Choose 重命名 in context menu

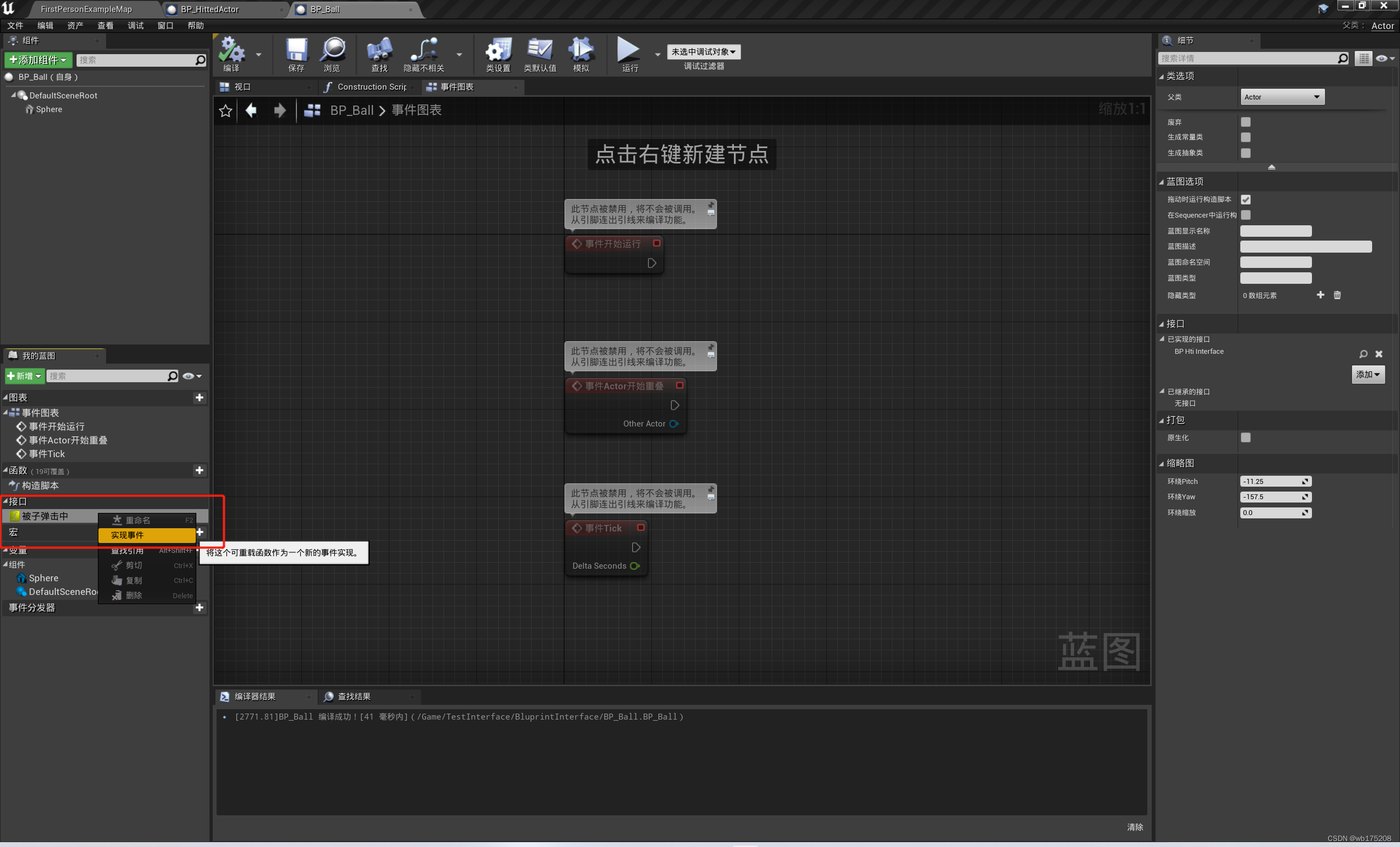[x=147, y=521]
